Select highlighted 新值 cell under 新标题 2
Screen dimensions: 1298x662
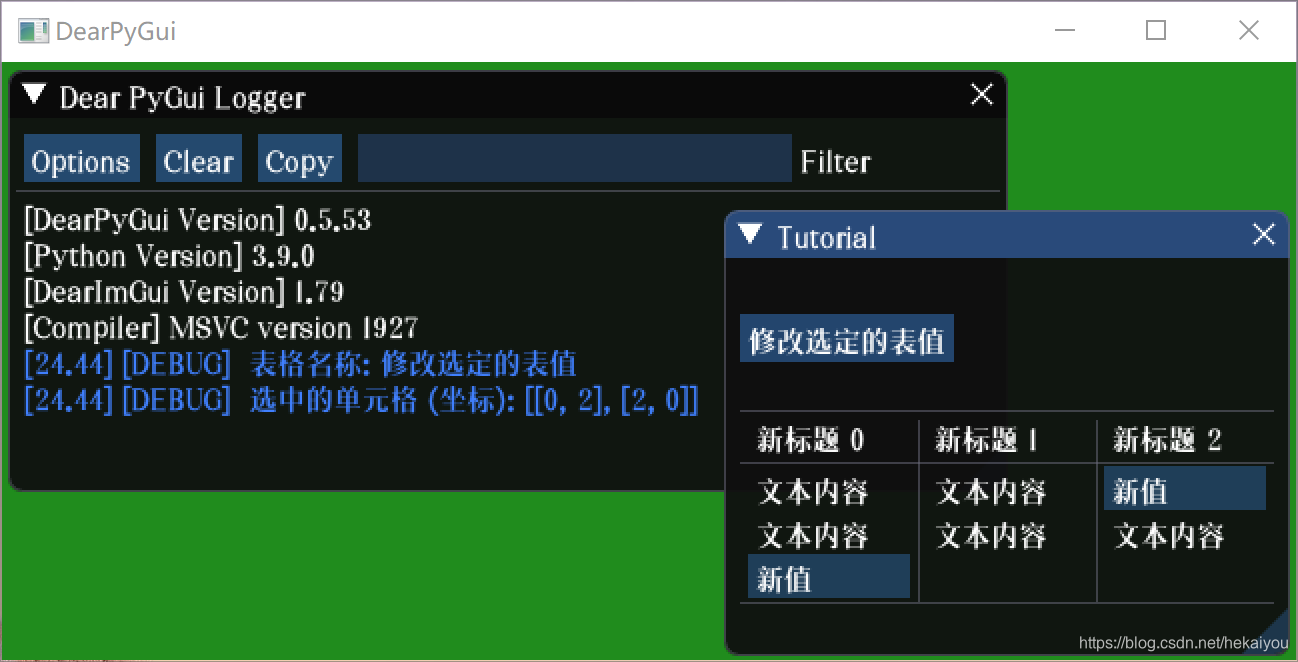1185,489
